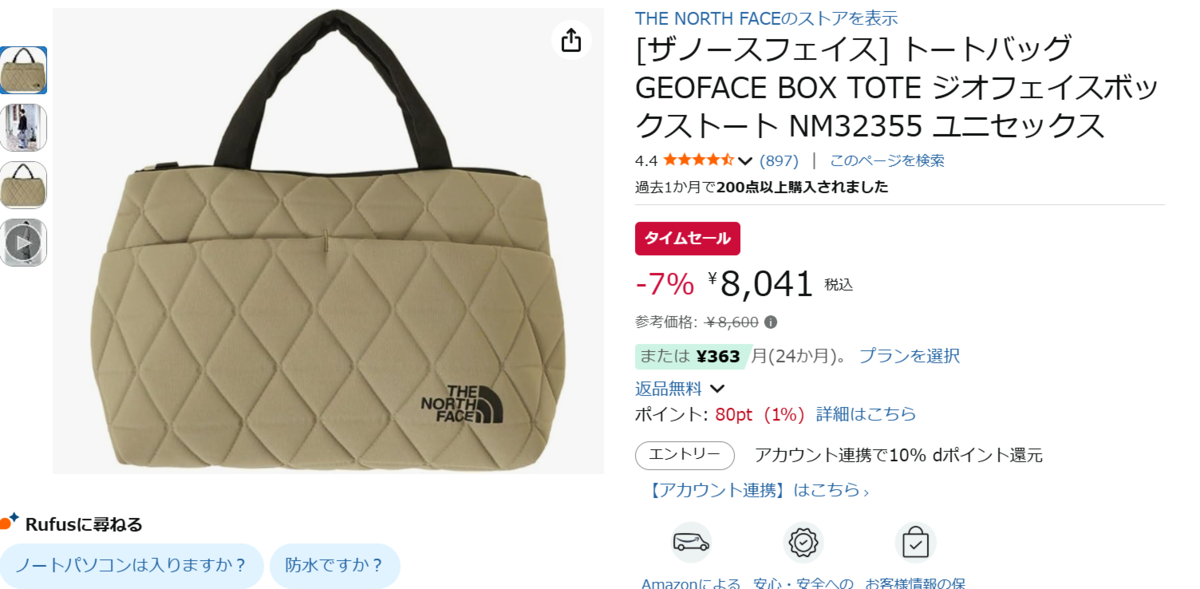
Task: Click the share icon on product image
Action: (x=571, y=40)
